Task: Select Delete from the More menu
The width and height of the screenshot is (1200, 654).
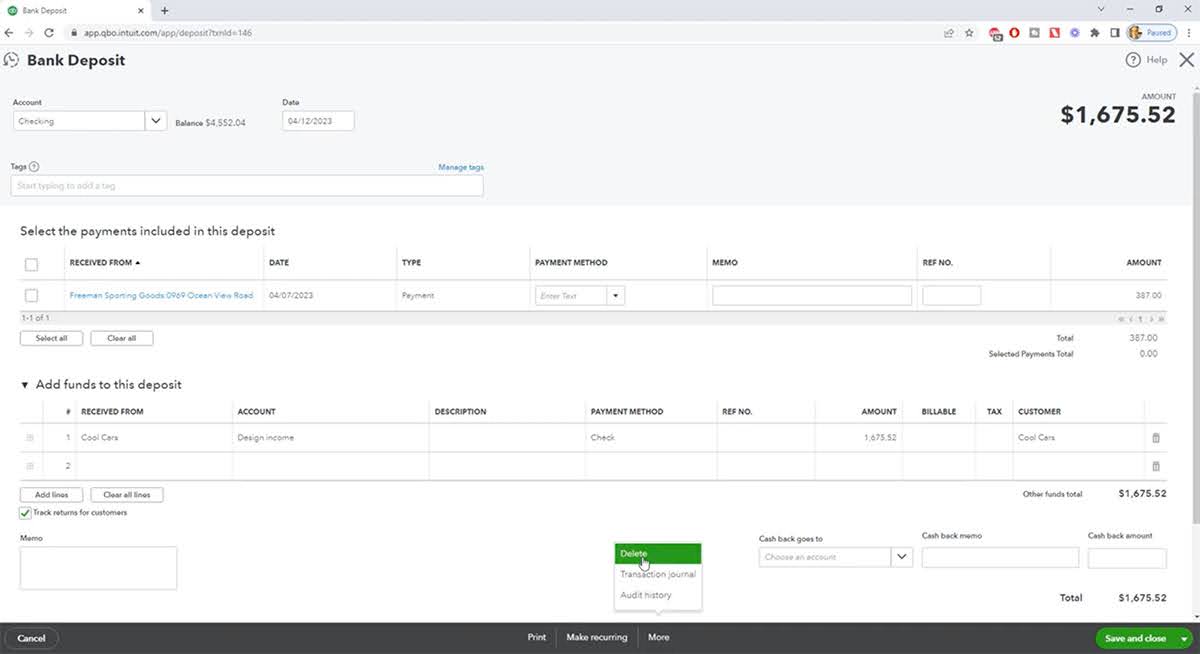Action: click(x=658, y=554)
